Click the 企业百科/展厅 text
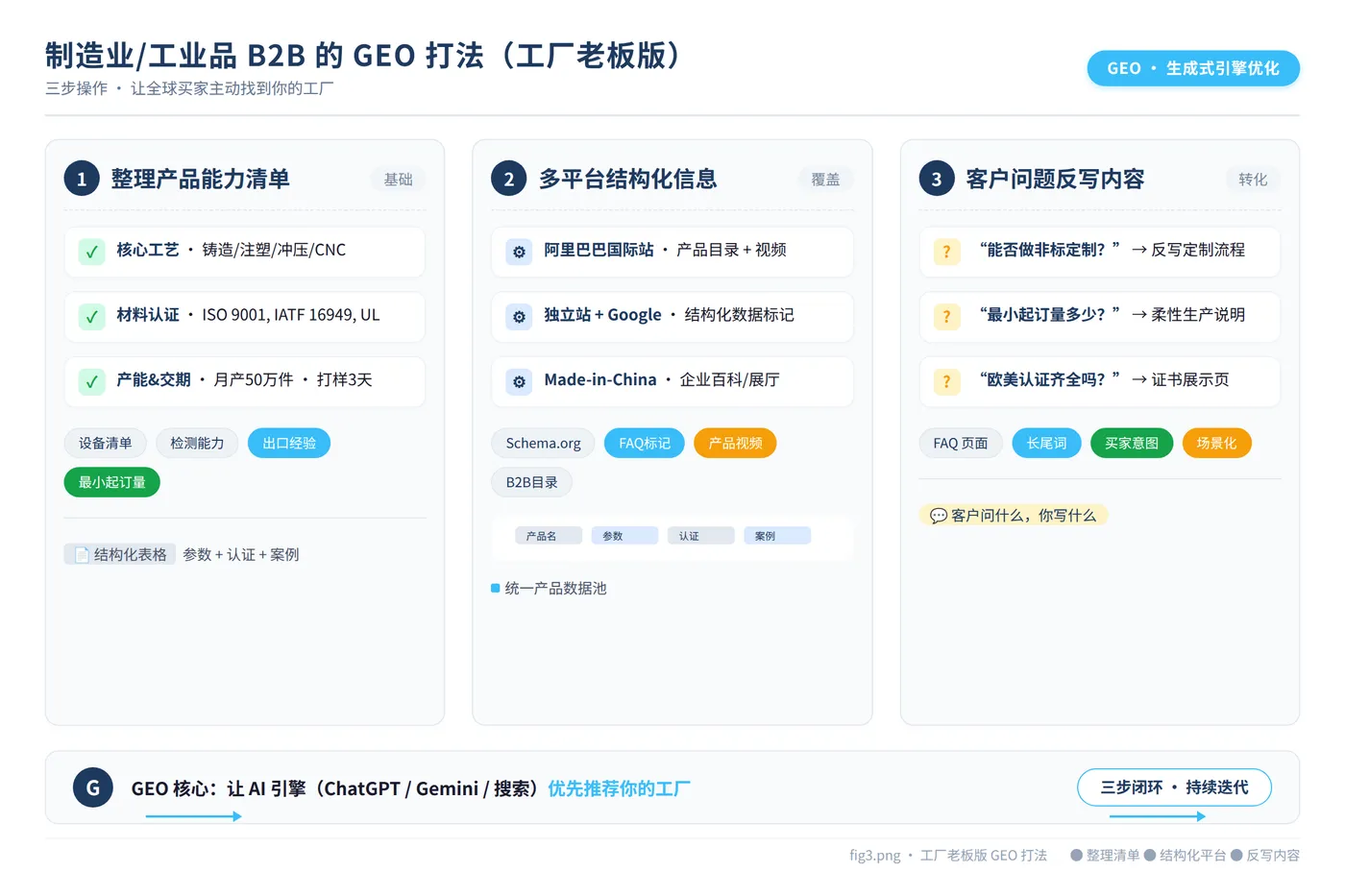Image resolution: width=1345 pixels, height=896 pixels. (729, 379)
